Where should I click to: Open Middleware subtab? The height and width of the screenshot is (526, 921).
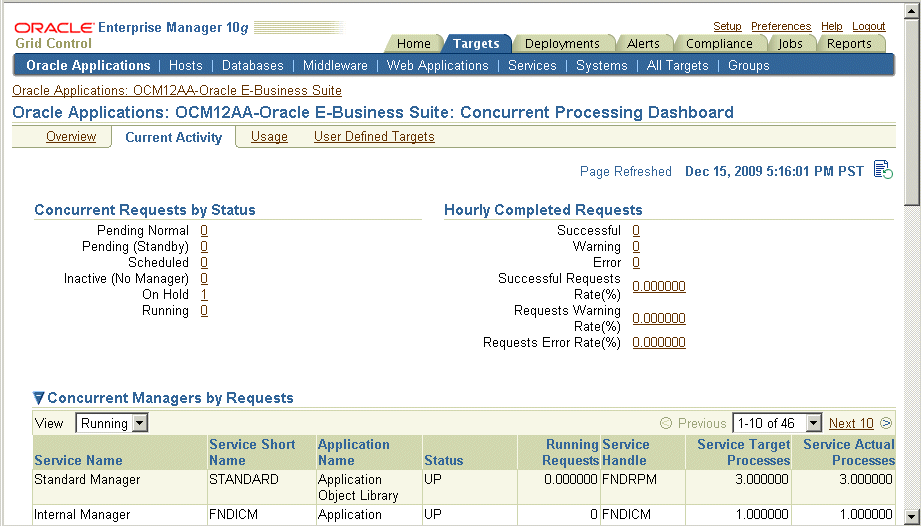[x=335, y=66]
